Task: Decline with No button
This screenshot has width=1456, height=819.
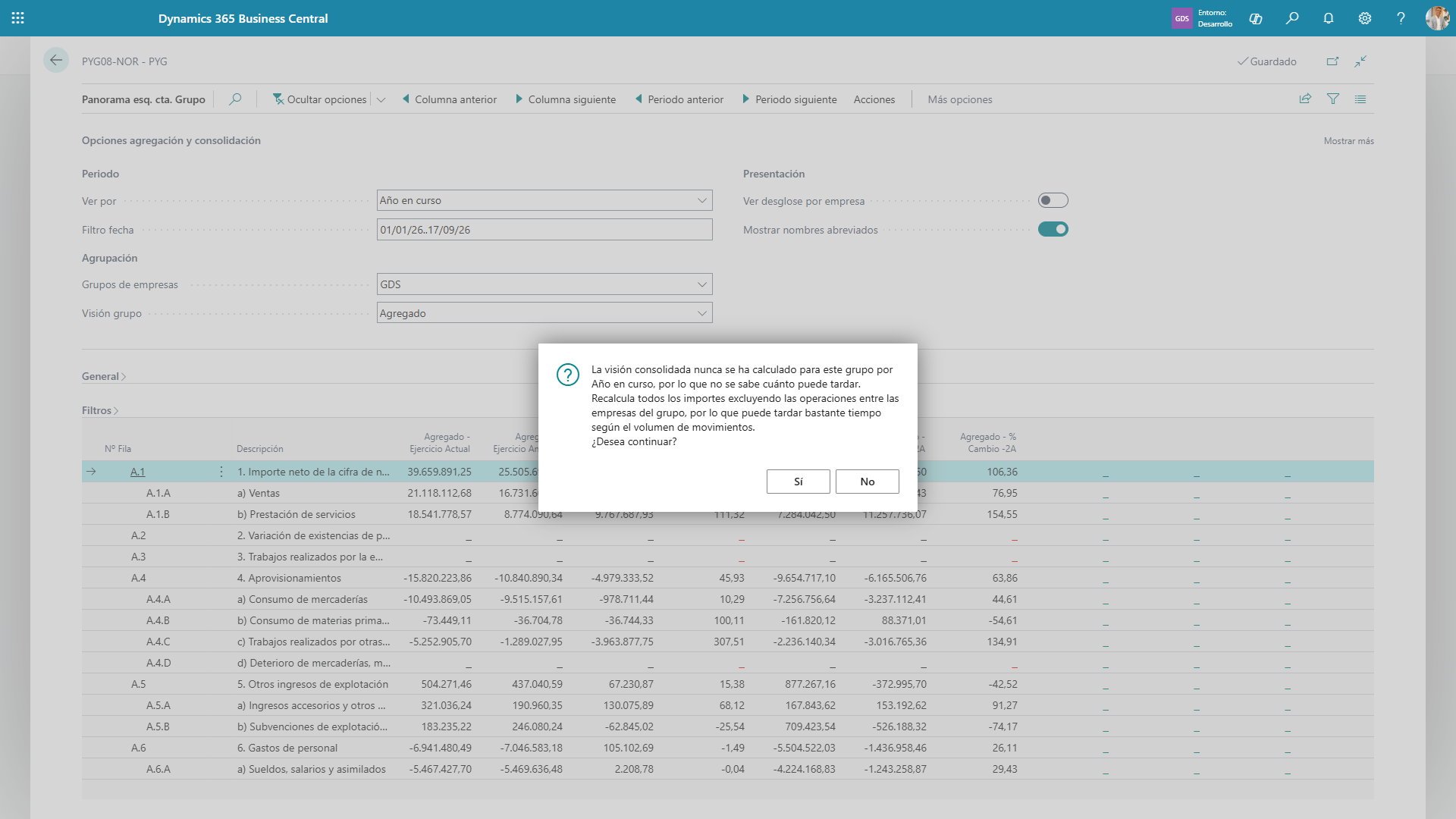Action: tap(868, 482)
